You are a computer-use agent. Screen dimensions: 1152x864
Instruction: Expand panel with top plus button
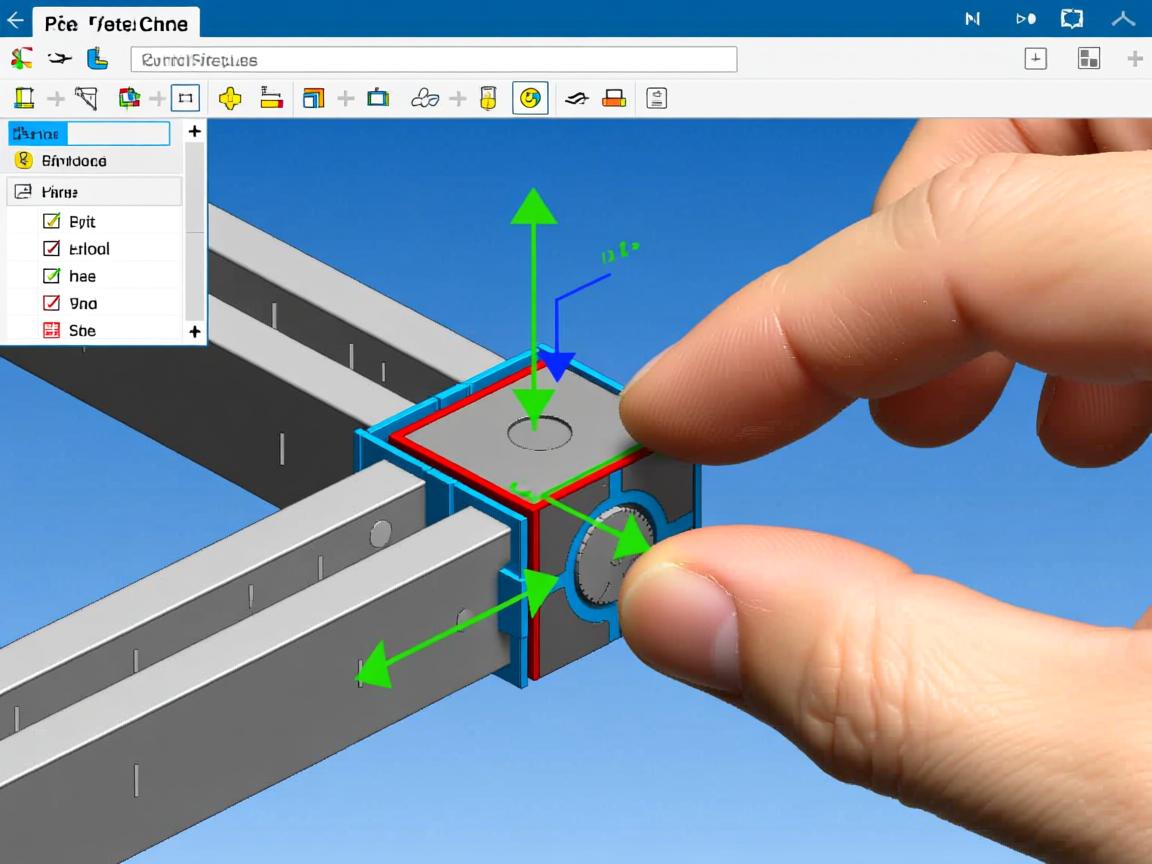(x=194, y=132)
